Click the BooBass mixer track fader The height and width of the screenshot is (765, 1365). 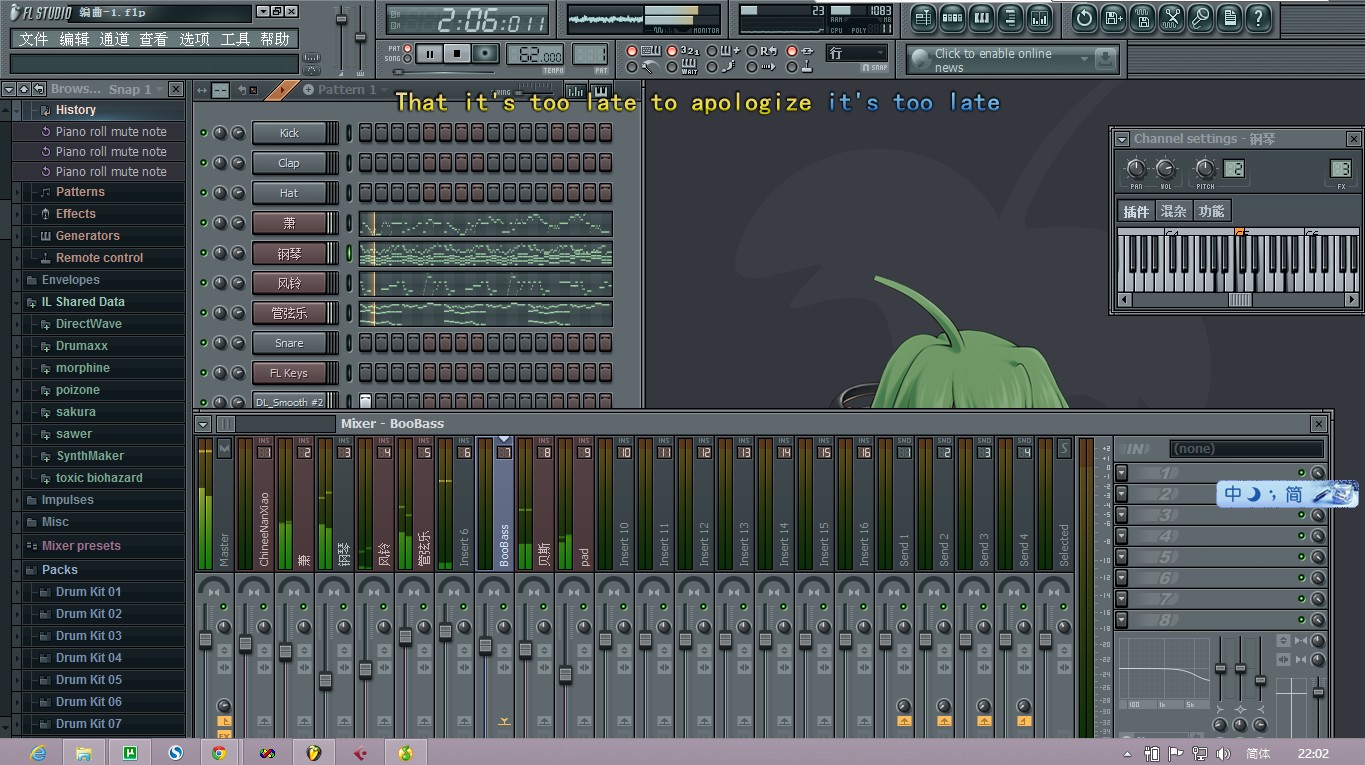tap(485, 646)
